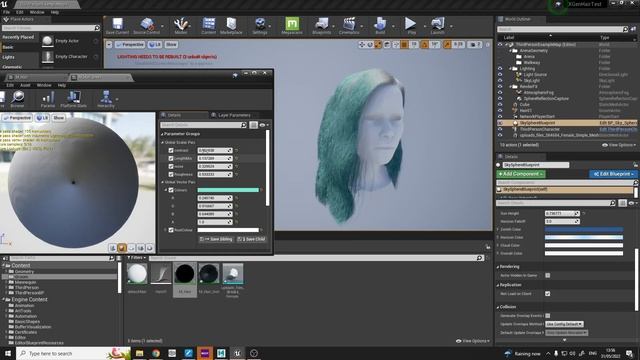Toggle grid snapping icon in main viewport
The height and width of the screenshot is (360, 640).
[404, 44]
